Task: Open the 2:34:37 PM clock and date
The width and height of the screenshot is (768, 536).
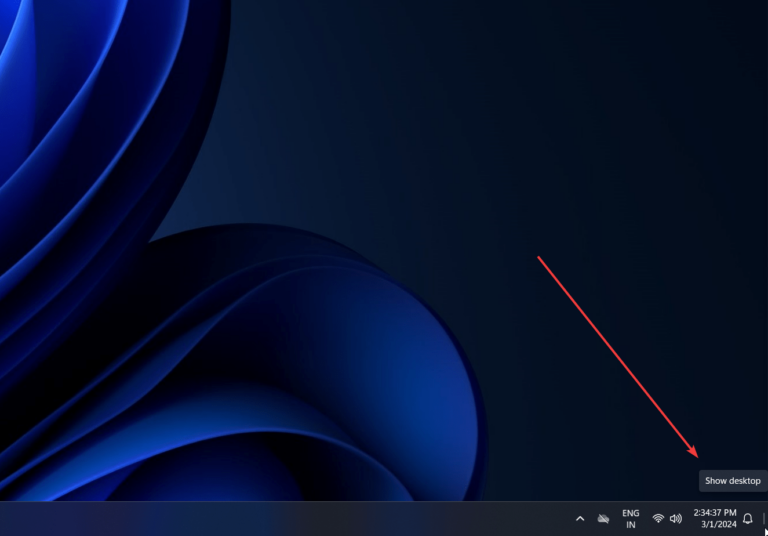Action: (x=715, y=518)
